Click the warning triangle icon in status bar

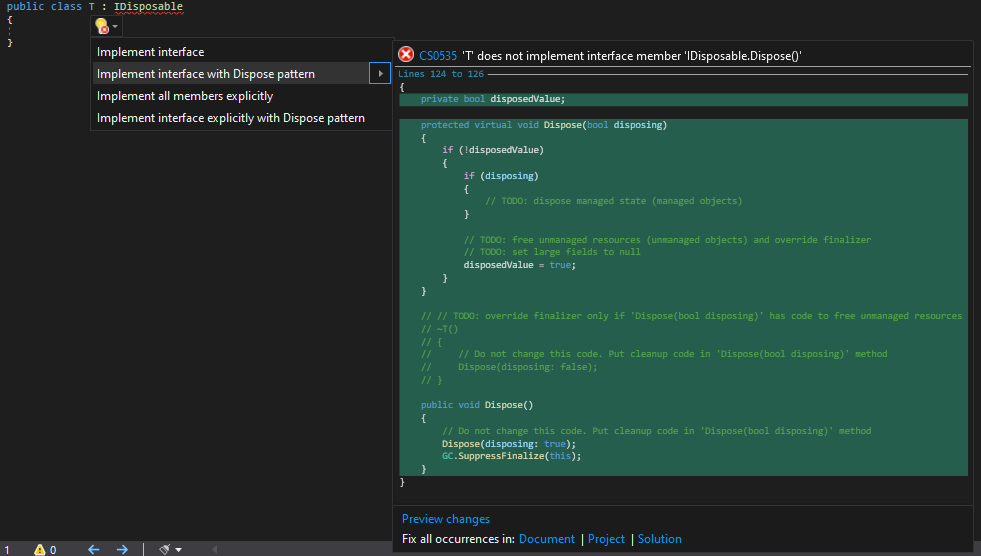pos(39,549)
